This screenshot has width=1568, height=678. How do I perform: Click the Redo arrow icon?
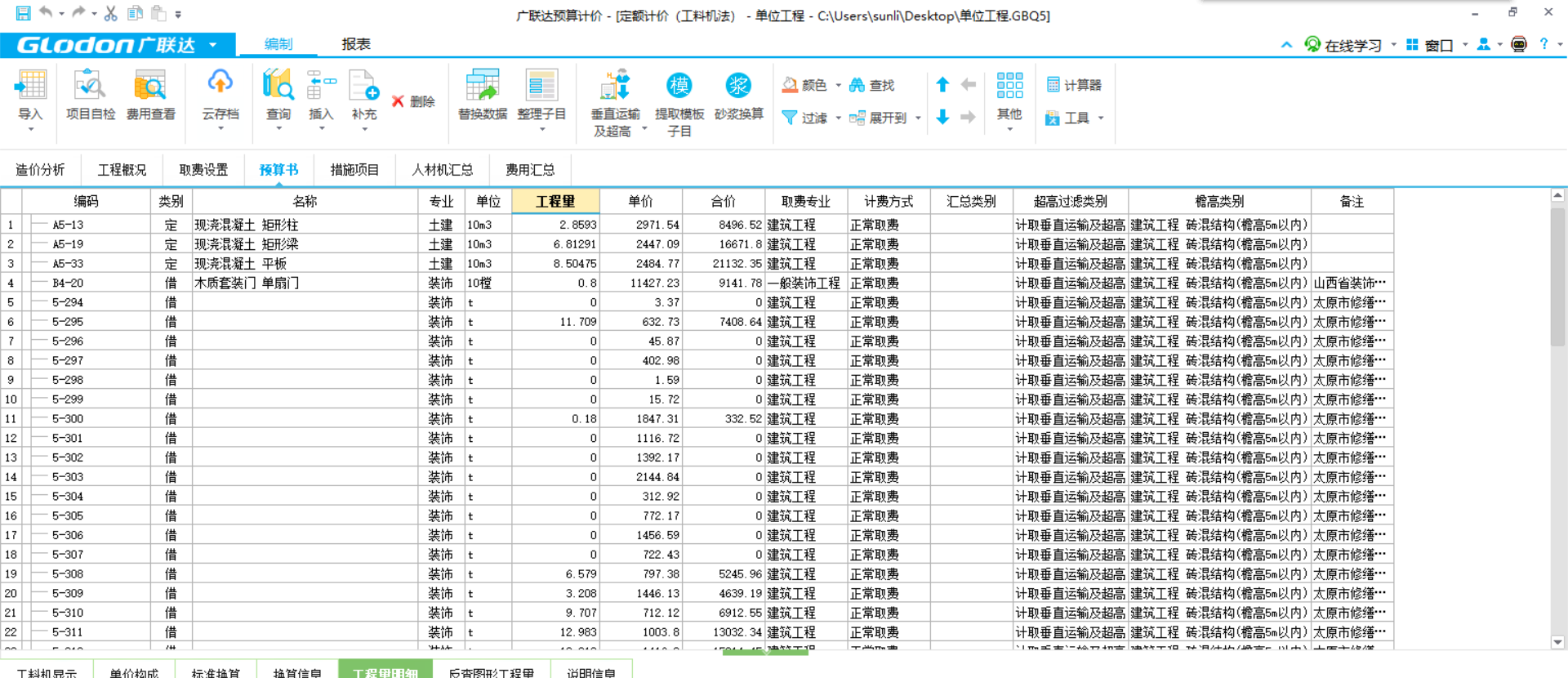(79, 12)
